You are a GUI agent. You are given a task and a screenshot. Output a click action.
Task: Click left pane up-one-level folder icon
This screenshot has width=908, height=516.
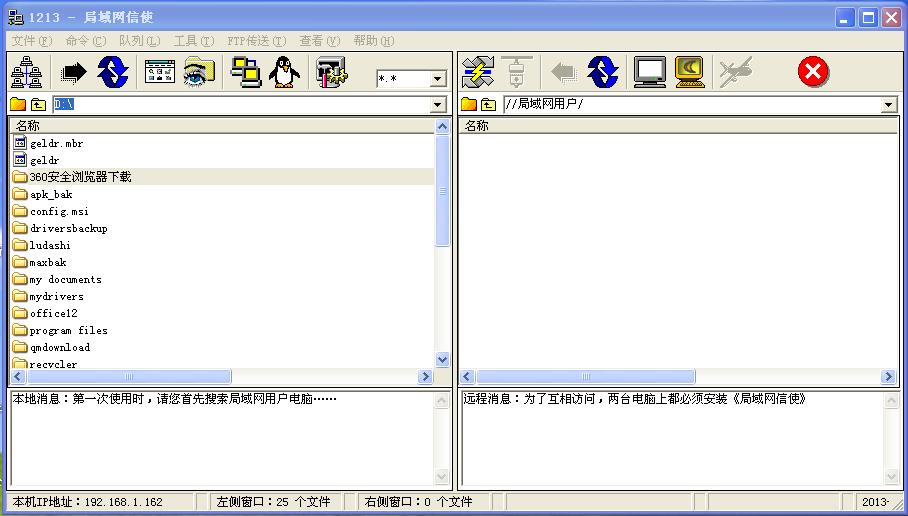coord(38,104)
